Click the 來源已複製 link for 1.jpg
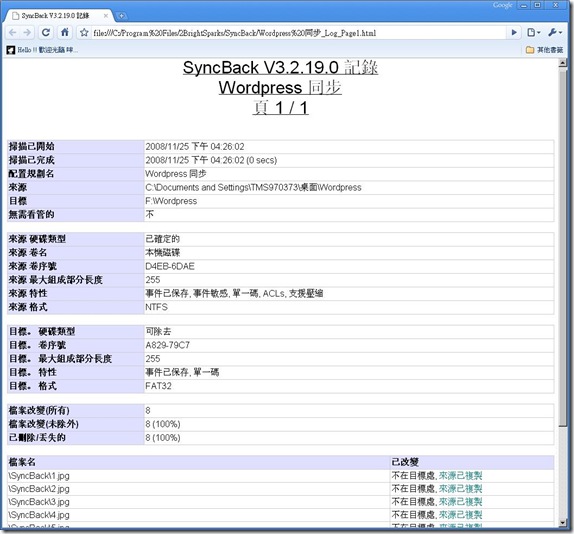 pos(460,476)
